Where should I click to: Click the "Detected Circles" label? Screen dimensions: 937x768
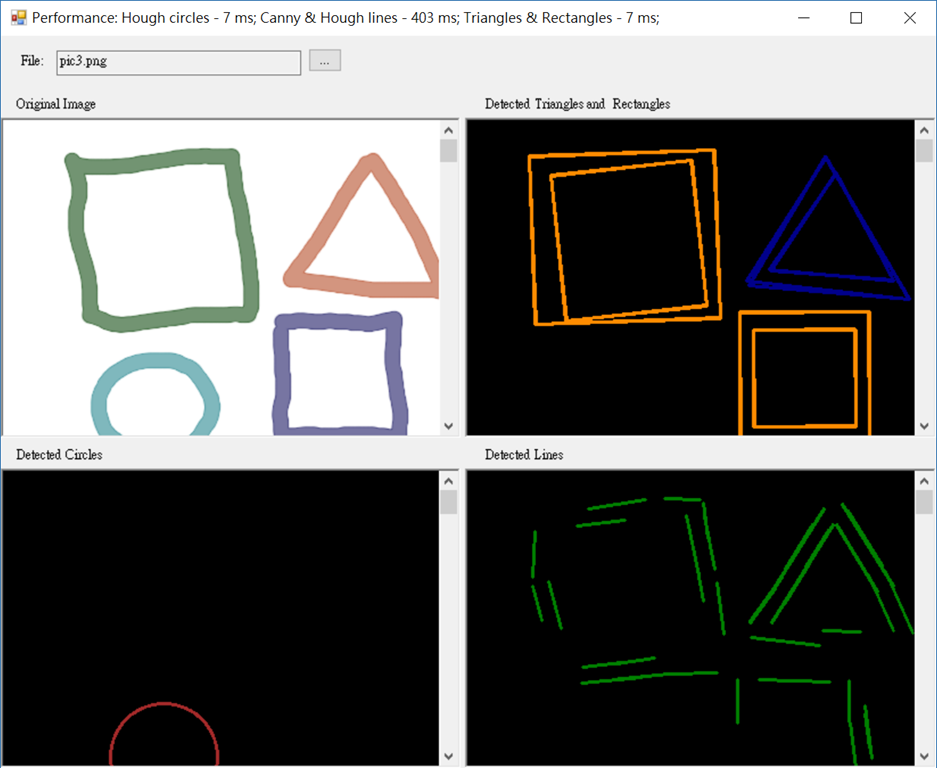pos(59,455)
